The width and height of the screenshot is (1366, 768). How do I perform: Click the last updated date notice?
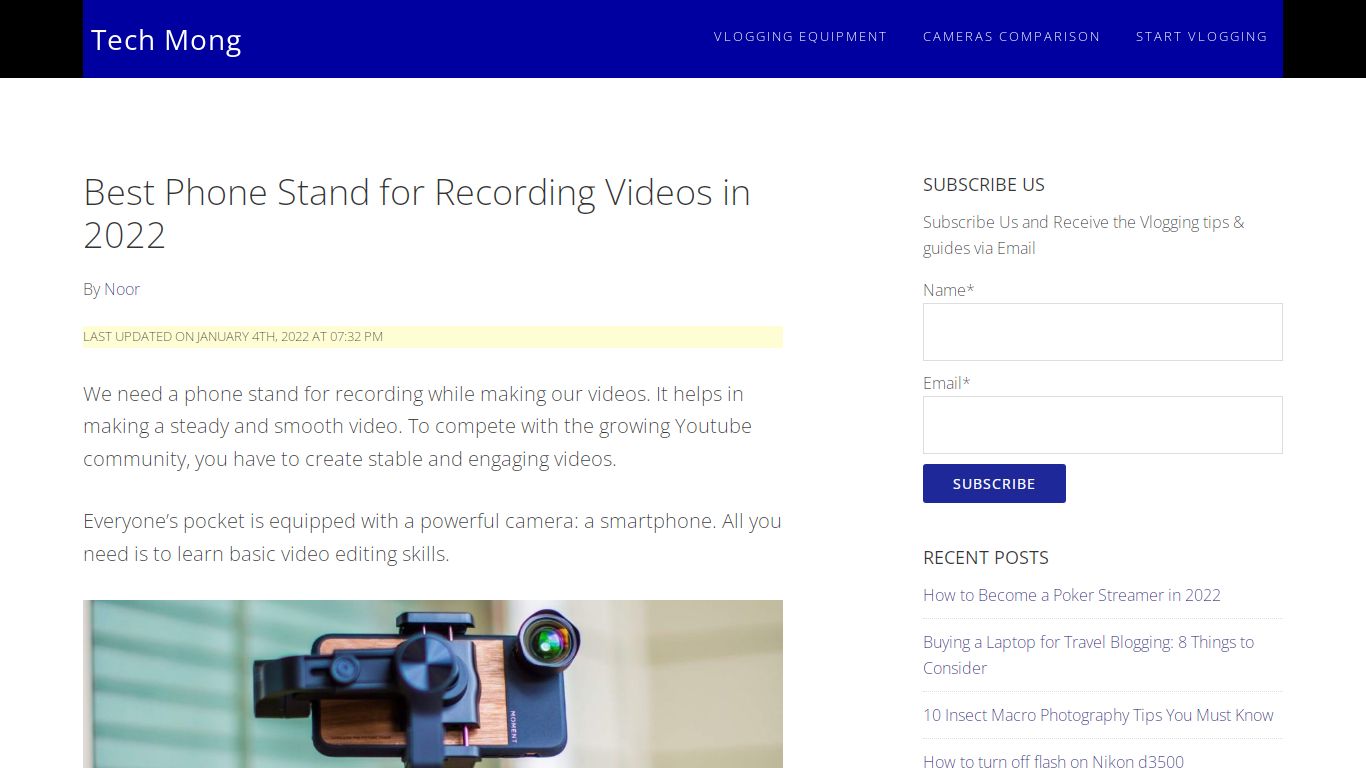(x=433, y=337)
